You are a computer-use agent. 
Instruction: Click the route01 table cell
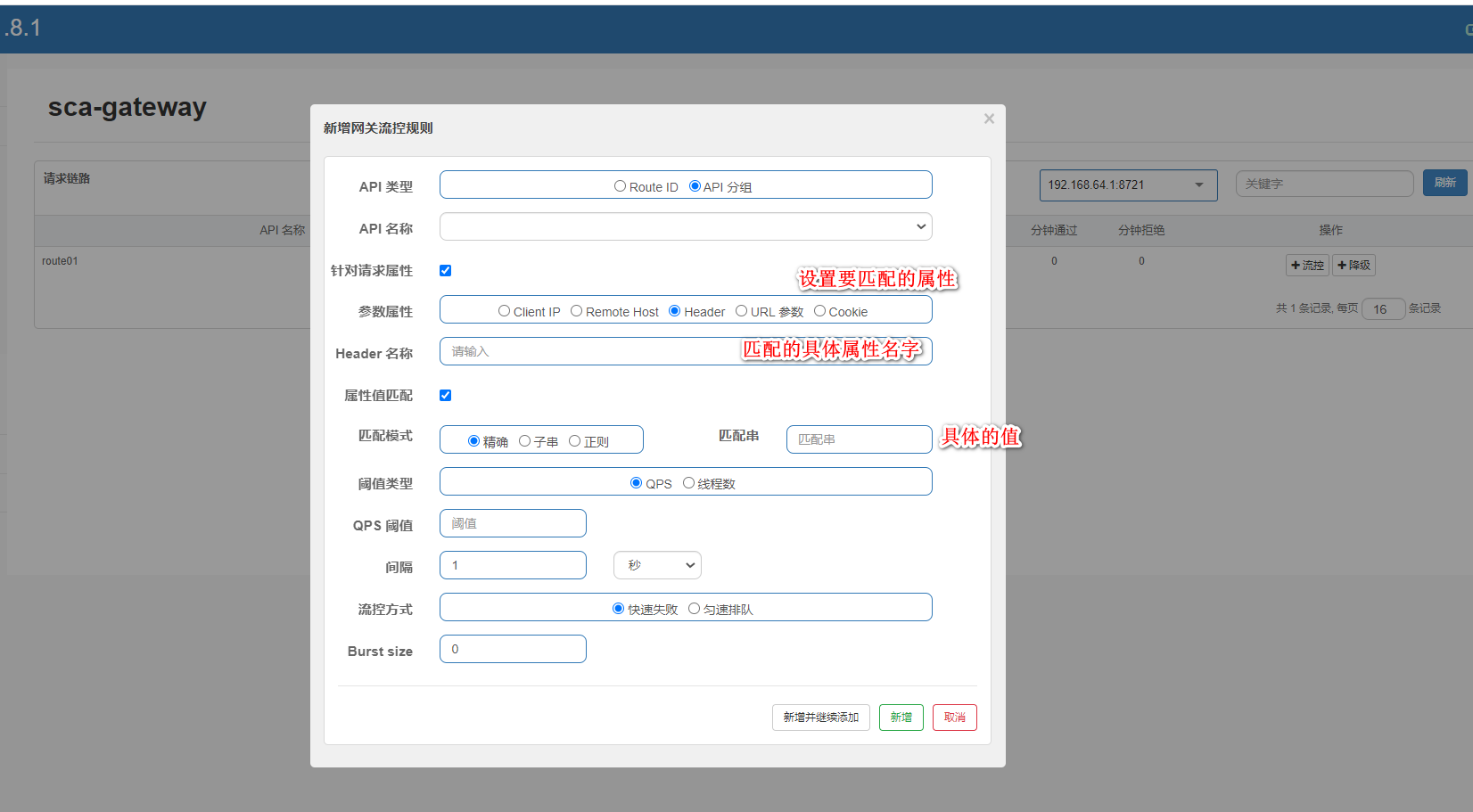60,261
